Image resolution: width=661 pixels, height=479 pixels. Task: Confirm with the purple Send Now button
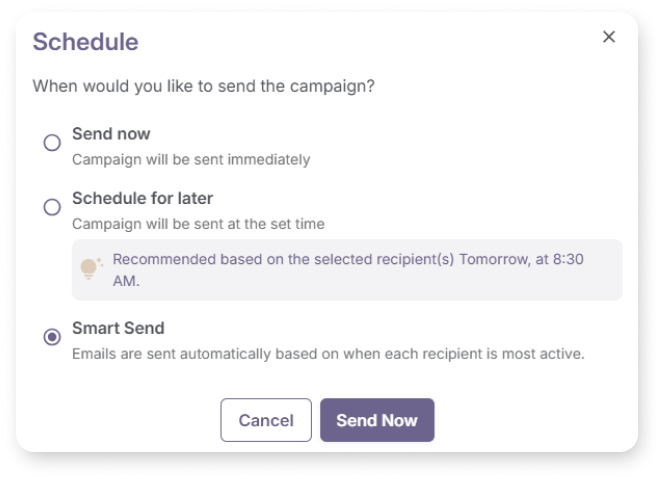click(x=376, y=420)
